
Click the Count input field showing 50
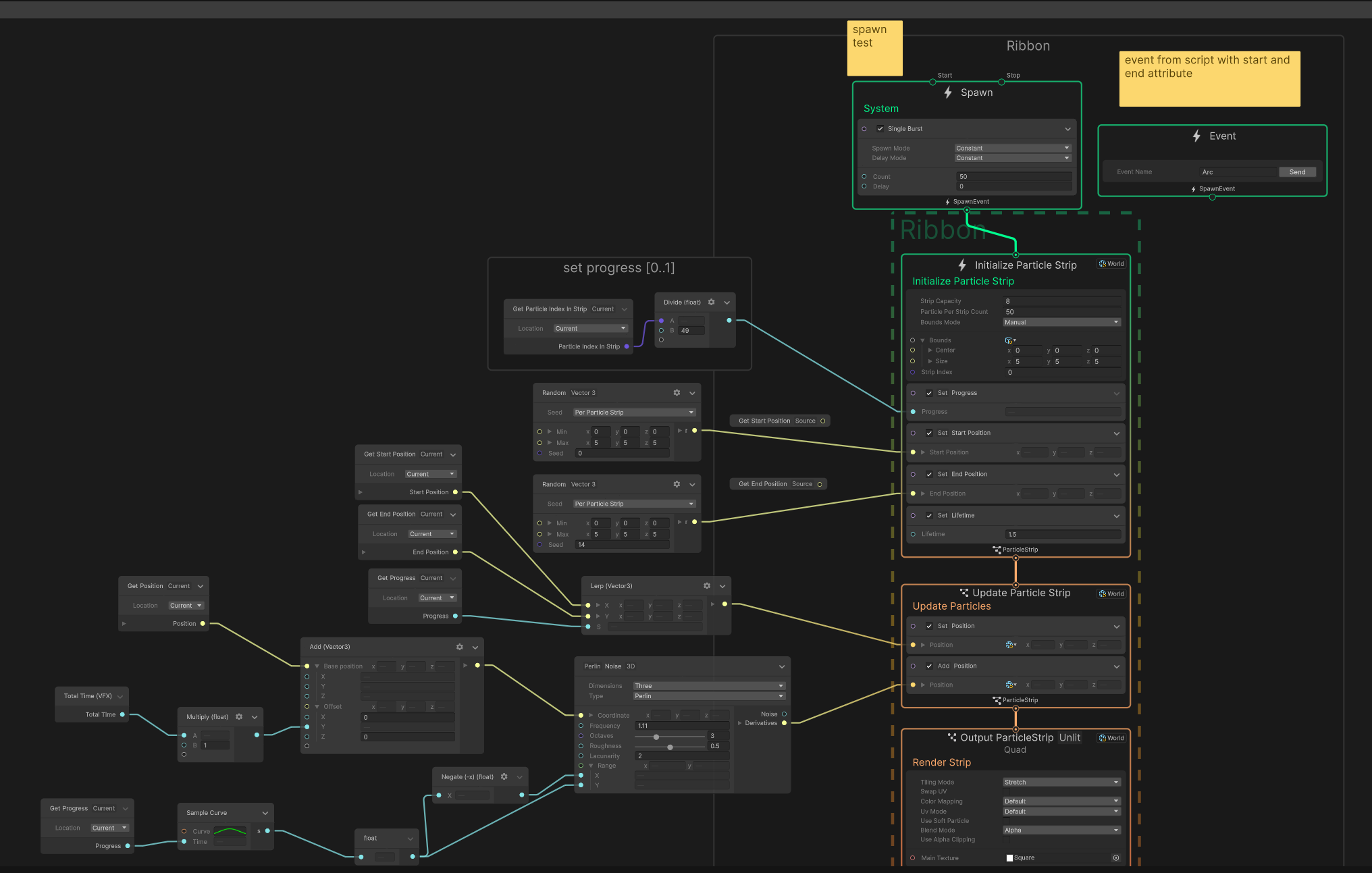pos(1013,177)
